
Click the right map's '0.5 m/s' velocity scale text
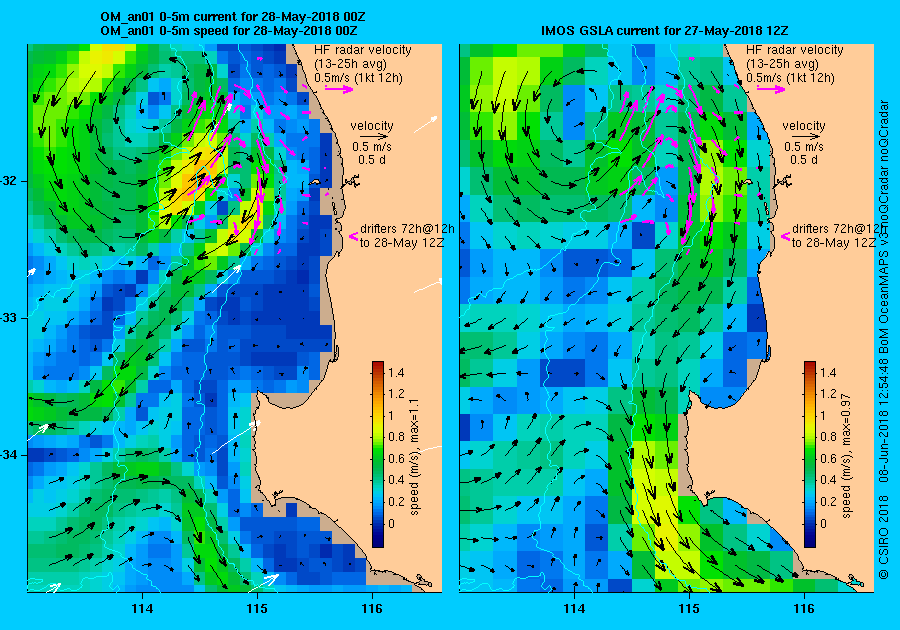pos(804,147)
